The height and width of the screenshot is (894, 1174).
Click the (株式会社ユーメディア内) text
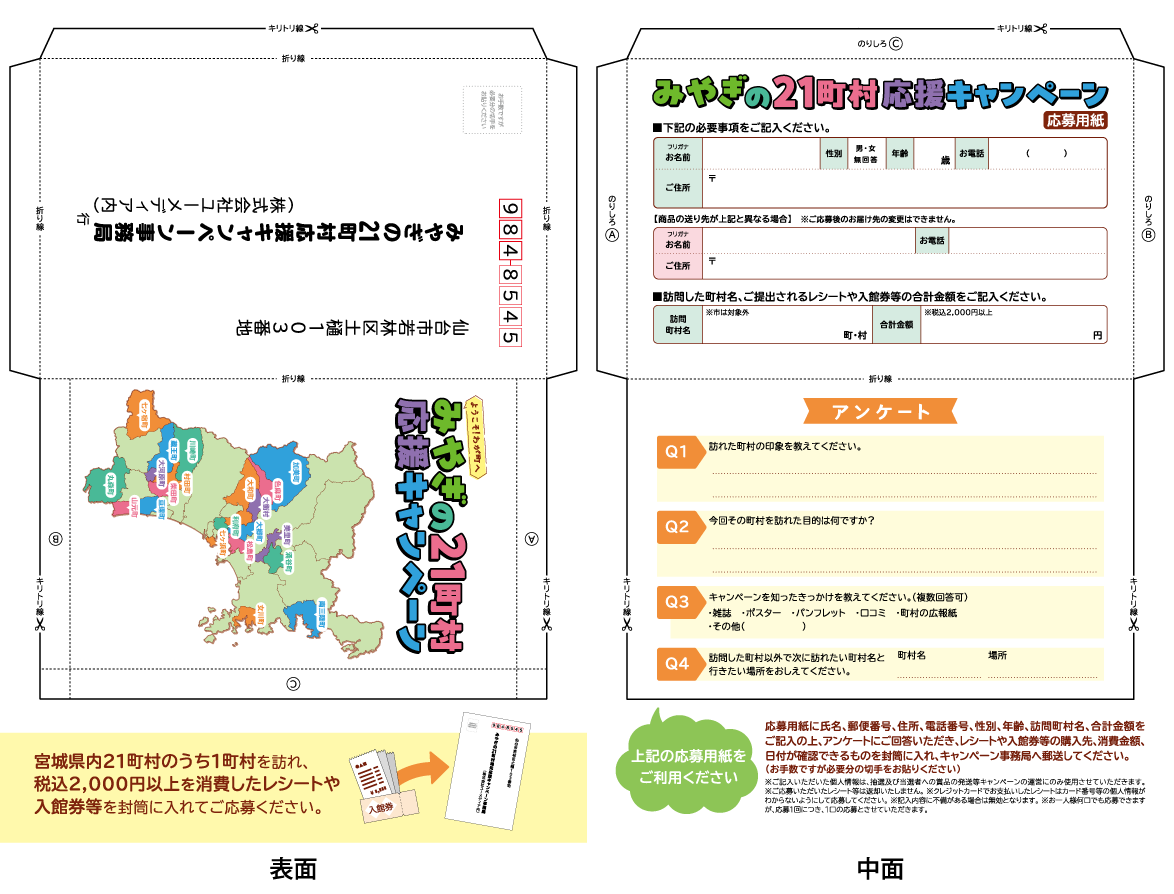193,204
